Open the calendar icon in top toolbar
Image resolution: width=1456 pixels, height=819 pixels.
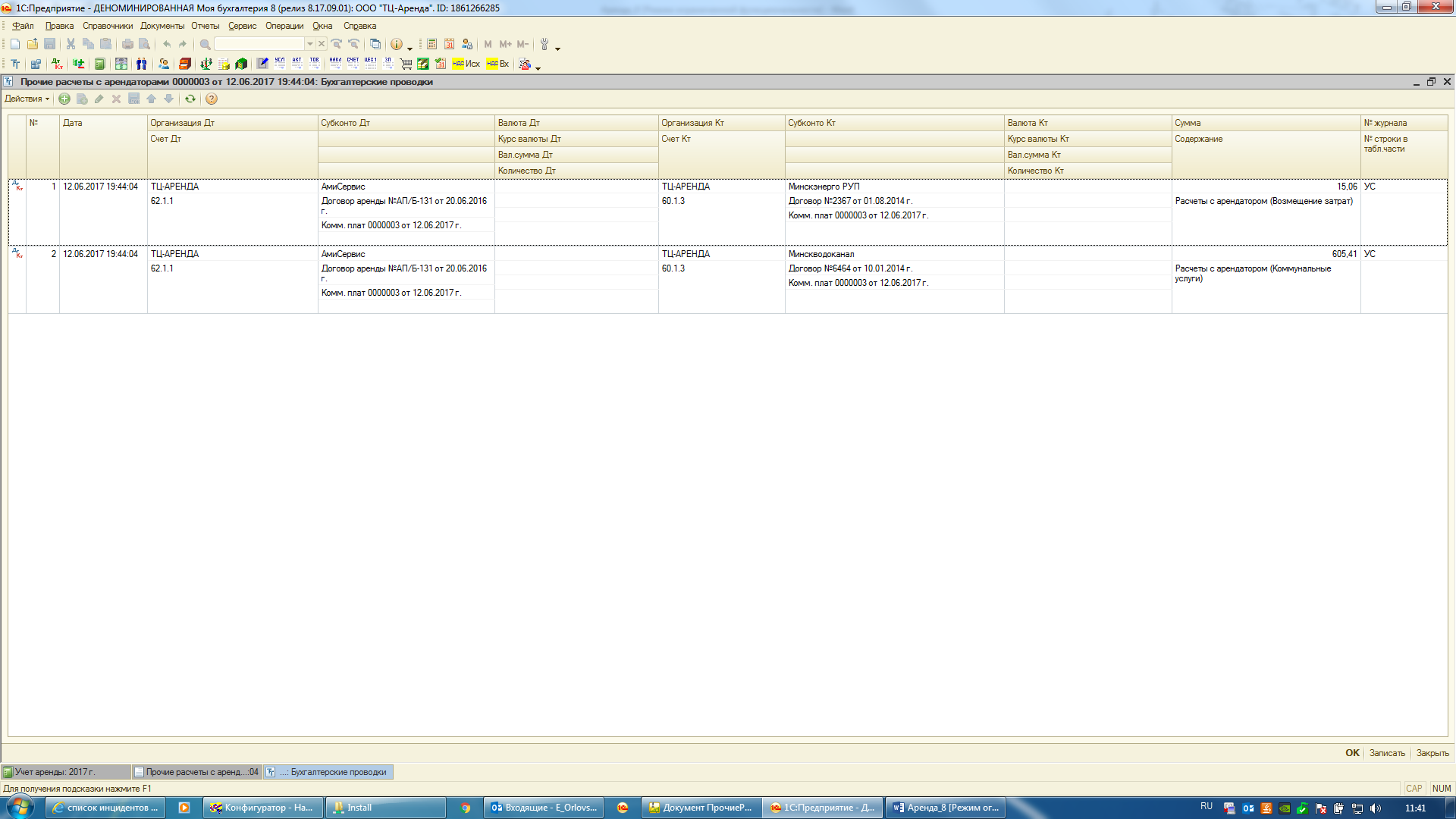click(x=449, y=44)
